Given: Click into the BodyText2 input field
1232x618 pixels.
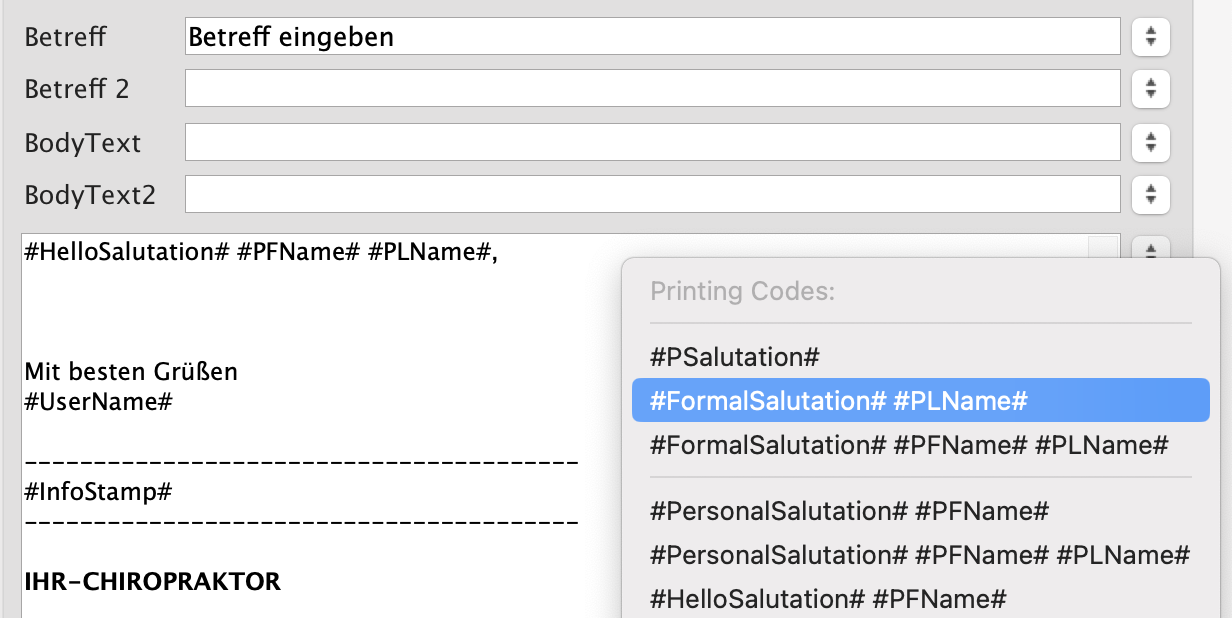Looking at the screenshot, I should coord(651,194).
